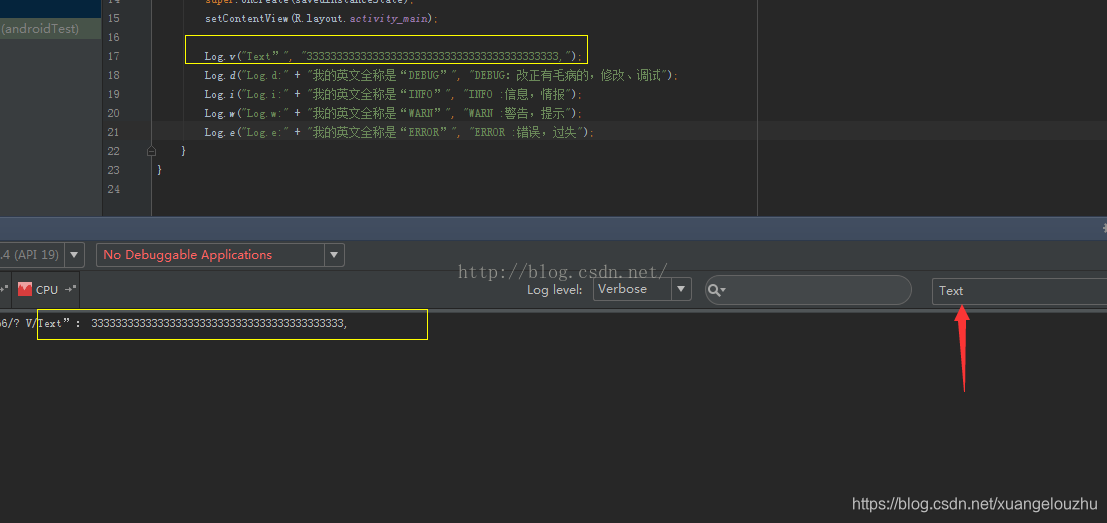1107x523 pixels.
Task: Click the setContentView code line
Action: tap(321, 18)
